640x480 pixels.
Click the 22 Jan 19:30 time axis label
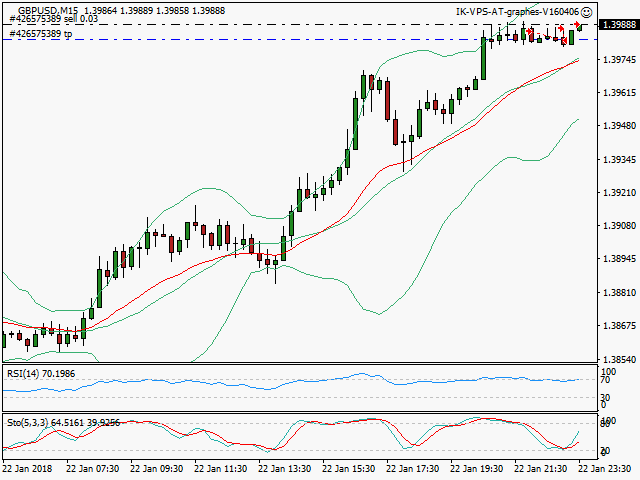[478, 467]
